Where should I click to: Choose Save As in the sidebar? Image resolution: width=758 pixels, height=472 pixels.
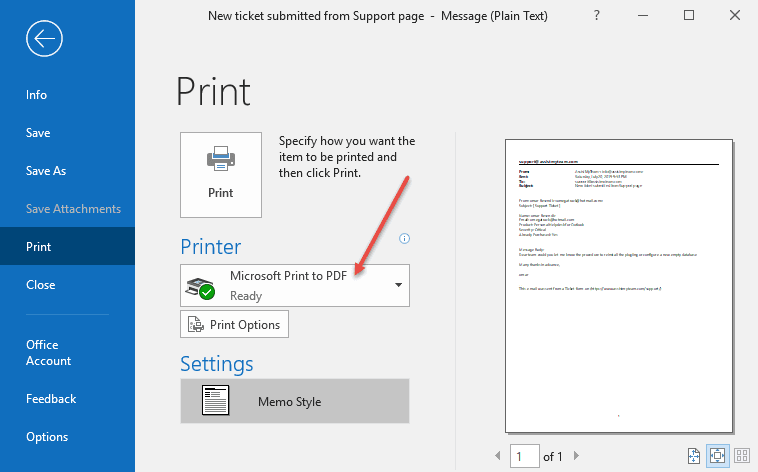(46, 171)
